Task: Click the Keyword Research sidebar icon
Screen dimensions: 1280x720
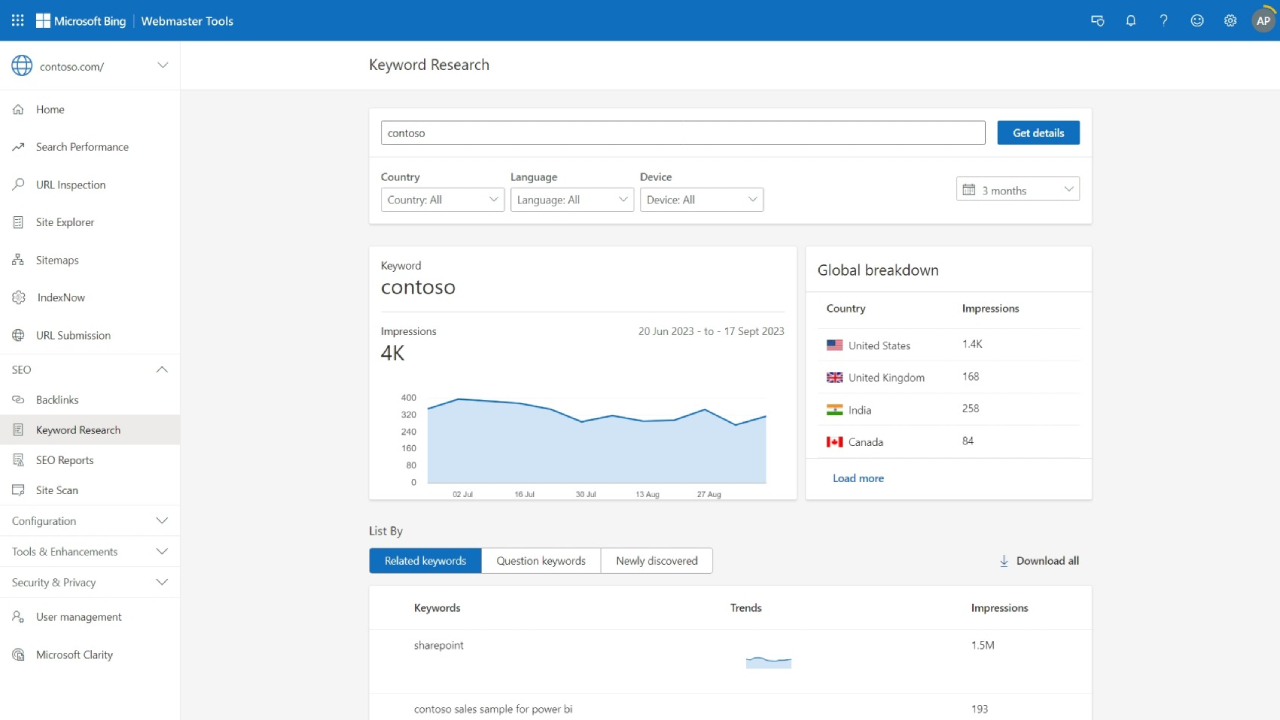Action: coord(18,430)
